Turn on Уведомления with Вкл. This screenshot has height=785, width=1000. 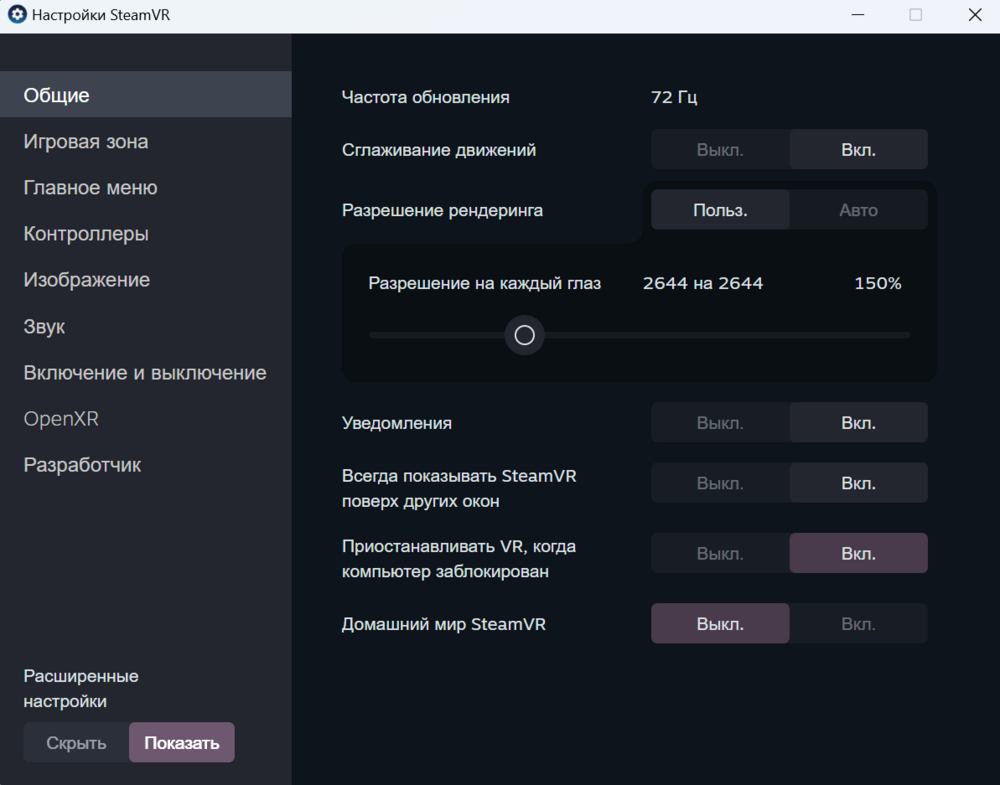point(858,423)
